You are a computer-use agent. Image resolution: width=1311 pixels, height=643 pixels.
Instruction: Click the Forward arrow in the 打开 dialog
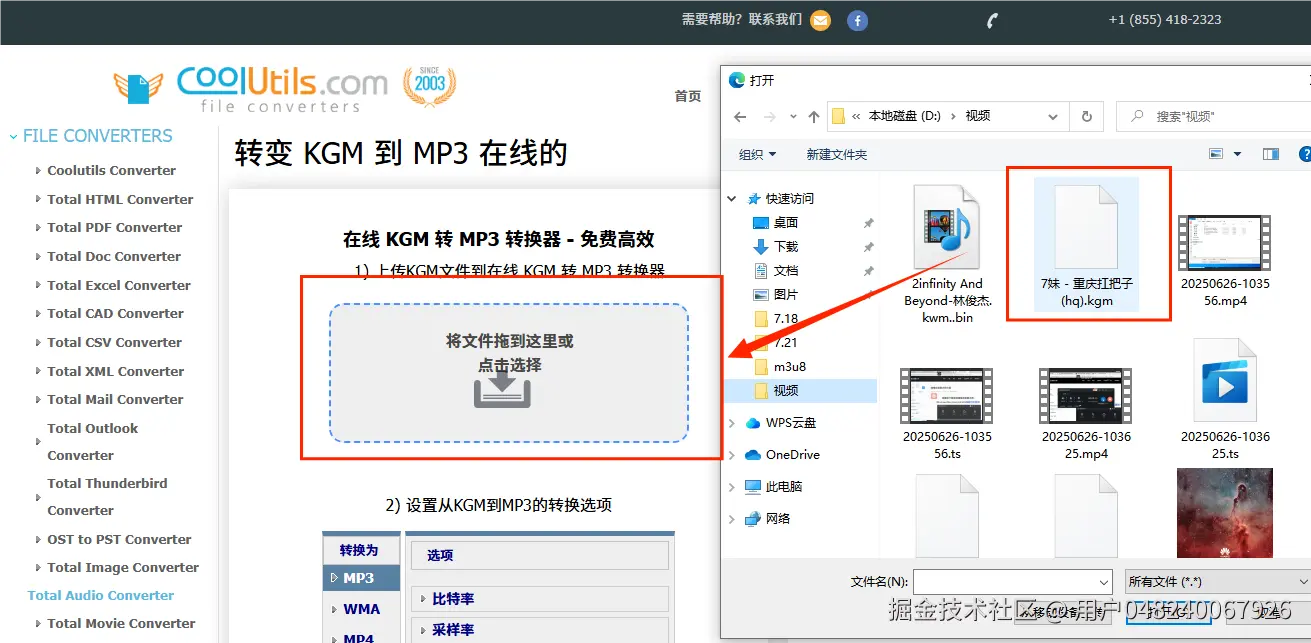click(768, 116)
